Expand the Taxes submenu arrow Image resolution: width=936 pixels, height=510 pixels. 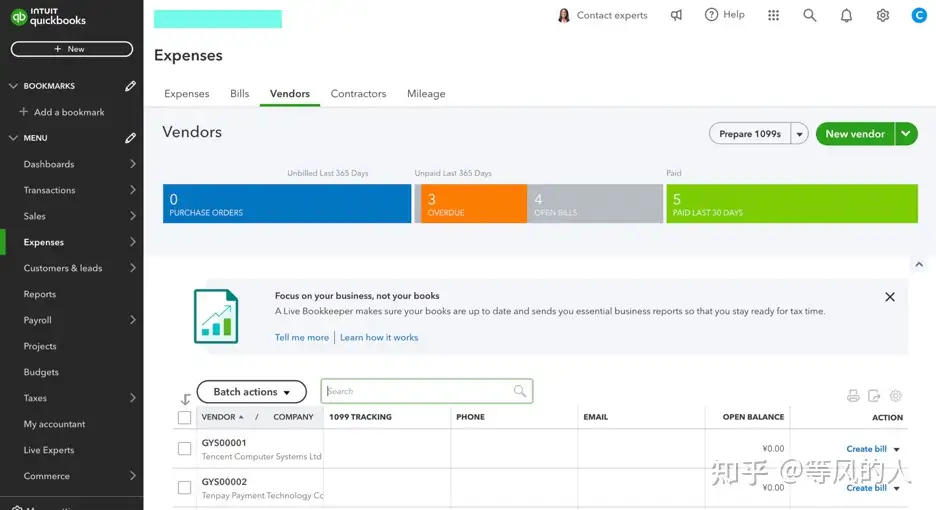pyautogui.click(x=133, y=398)
